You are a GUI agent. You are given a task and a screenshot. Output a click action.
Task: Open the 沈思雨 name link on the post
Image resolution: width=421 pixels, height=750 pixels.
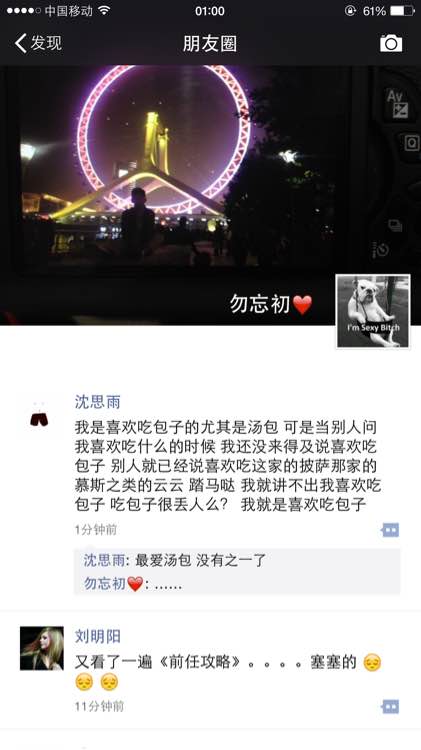98,402
